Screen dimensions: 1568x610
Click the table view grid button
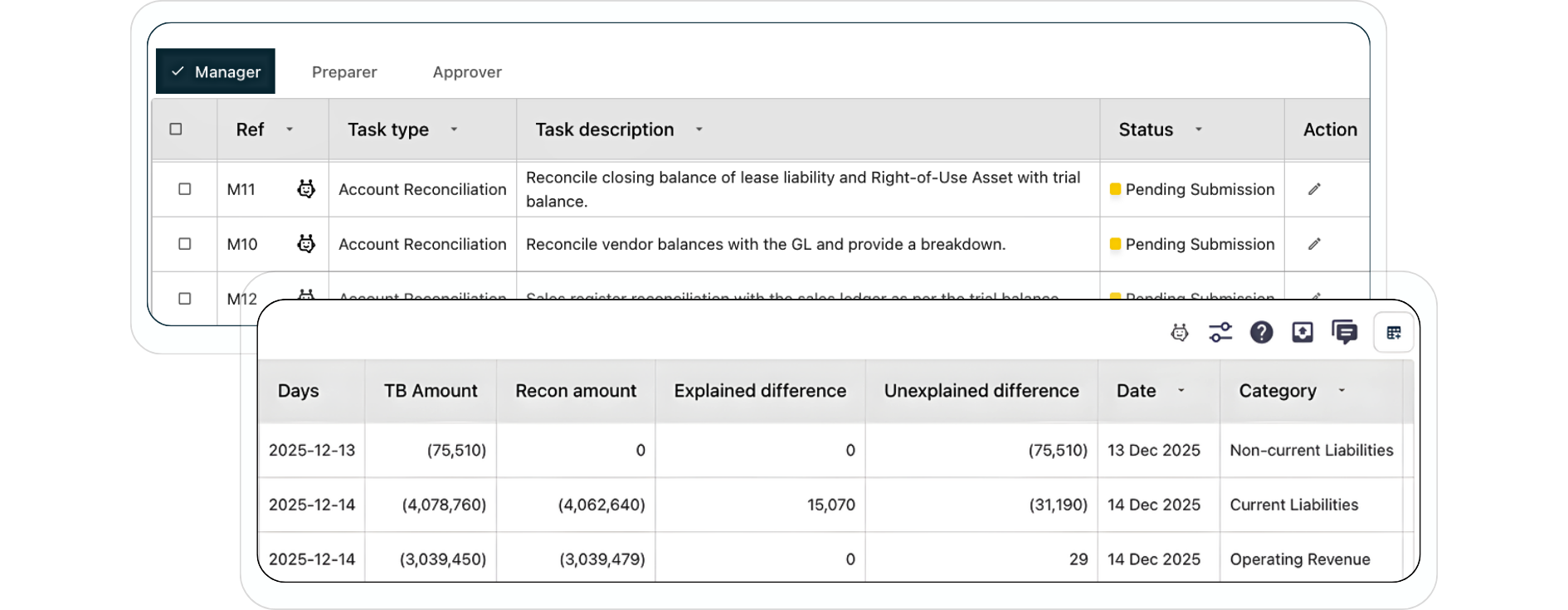1394,333
